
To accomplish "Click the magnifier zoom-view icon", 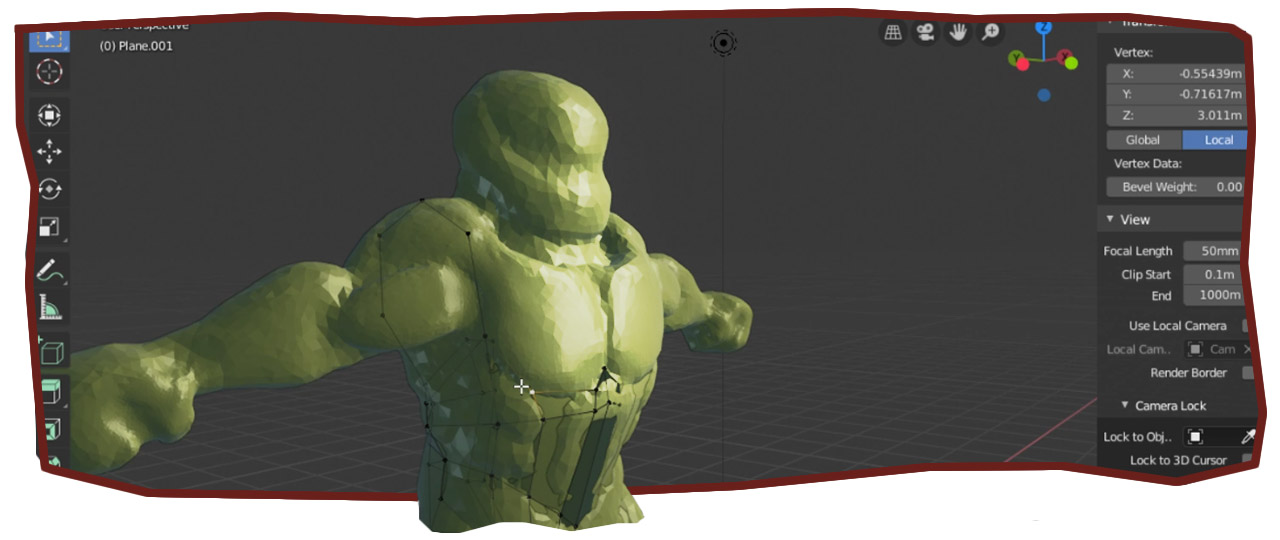I will point(989,32).
